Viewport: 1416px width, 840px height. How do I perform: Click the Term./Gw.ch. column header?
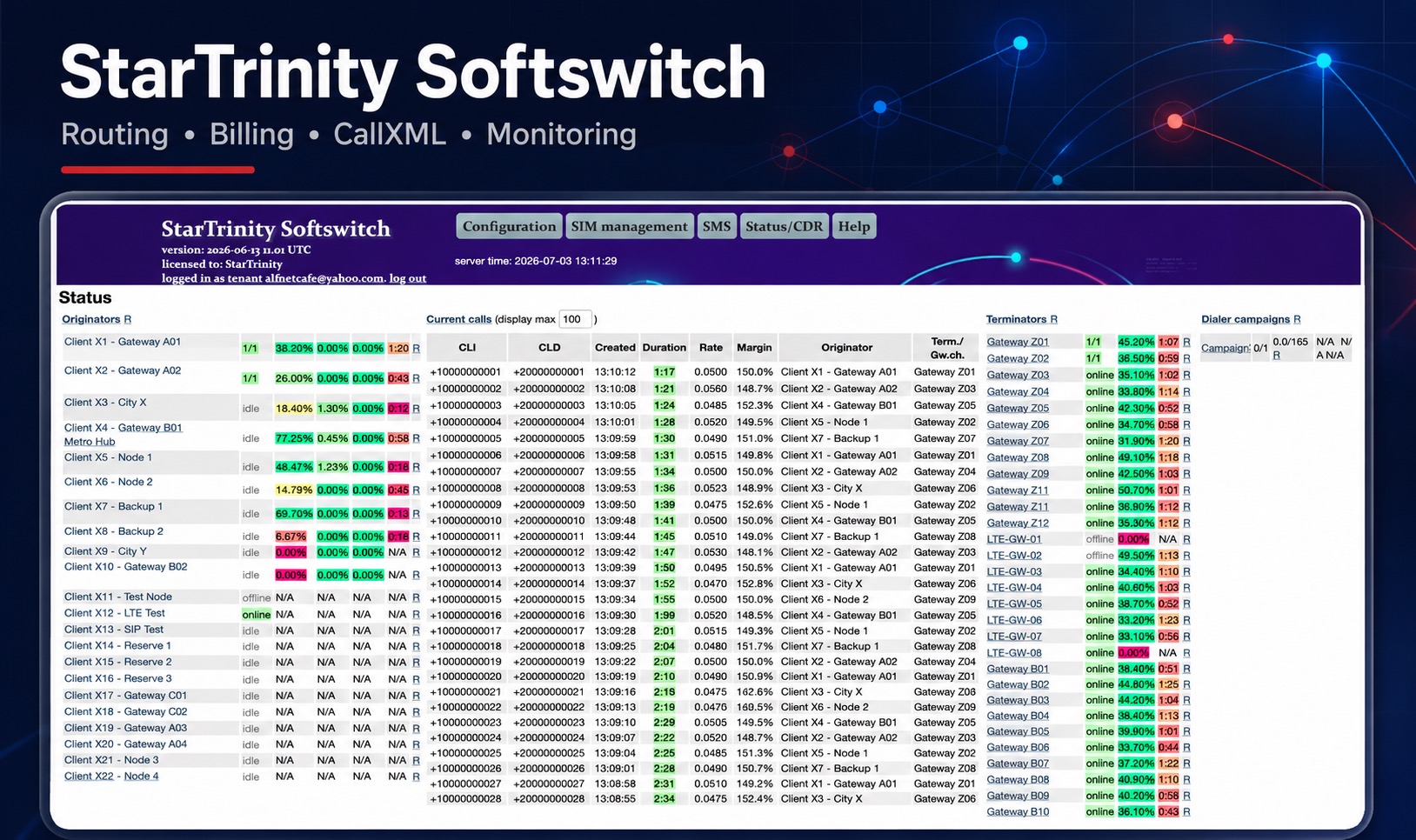click(x=946, y=348)
